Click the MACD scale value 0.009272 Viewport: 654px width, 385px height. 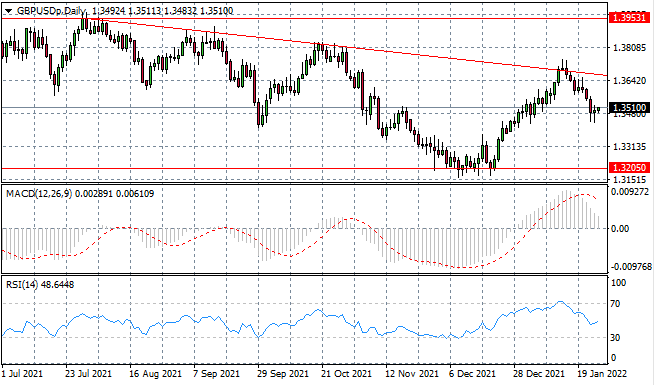click(631, 192)
